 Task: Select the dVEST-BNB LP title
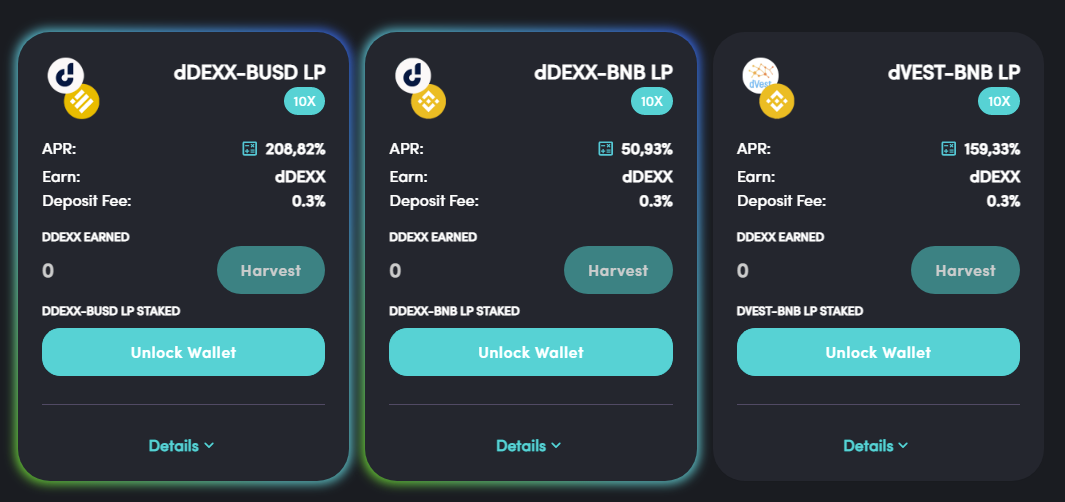click(x=954, y=72)
